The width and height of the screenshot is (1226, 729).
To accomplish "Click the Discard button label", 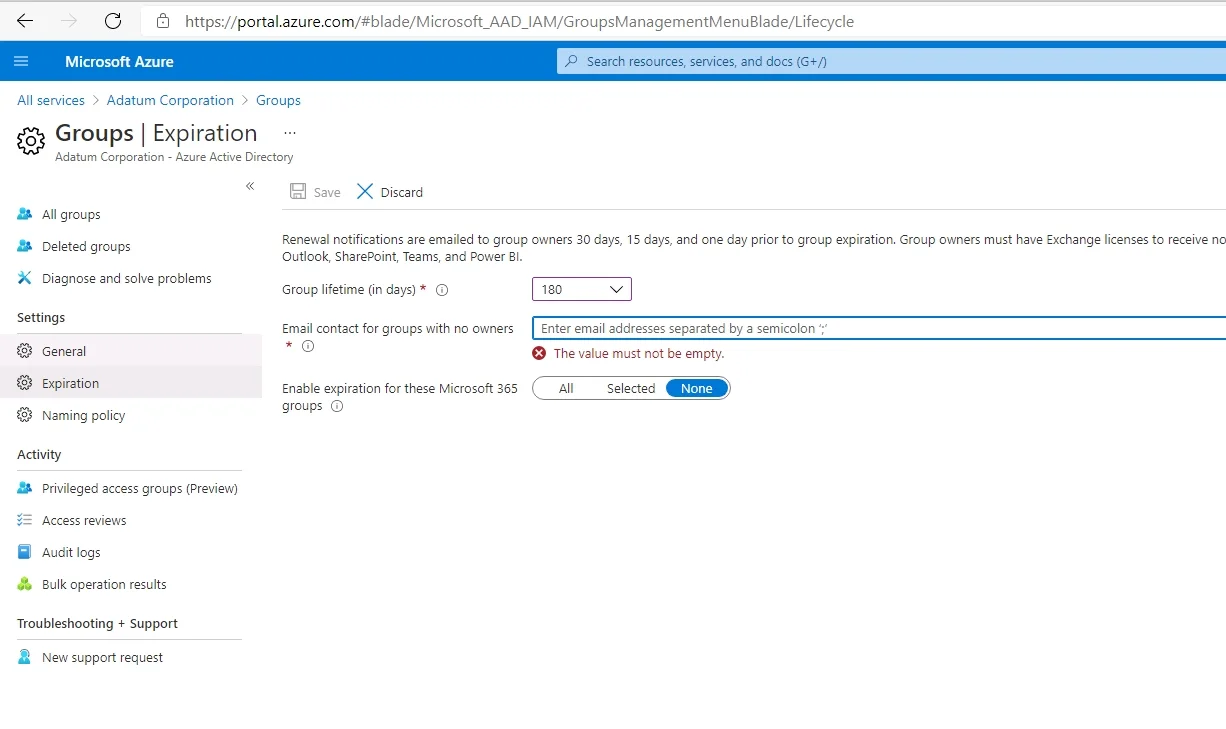I will (x=402, y=192).
